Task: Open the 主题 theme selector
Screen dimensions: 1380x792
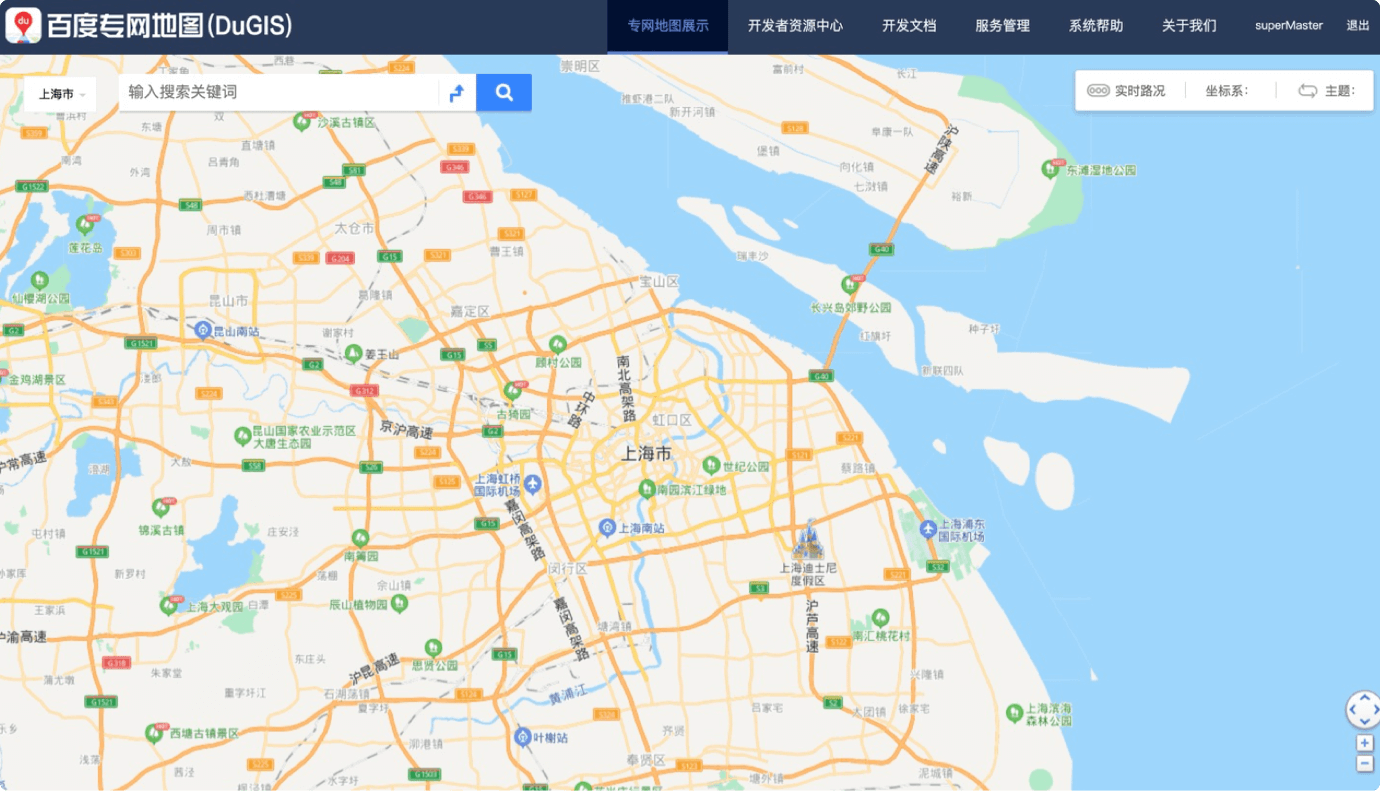Action: click(x=1327, y=91)
